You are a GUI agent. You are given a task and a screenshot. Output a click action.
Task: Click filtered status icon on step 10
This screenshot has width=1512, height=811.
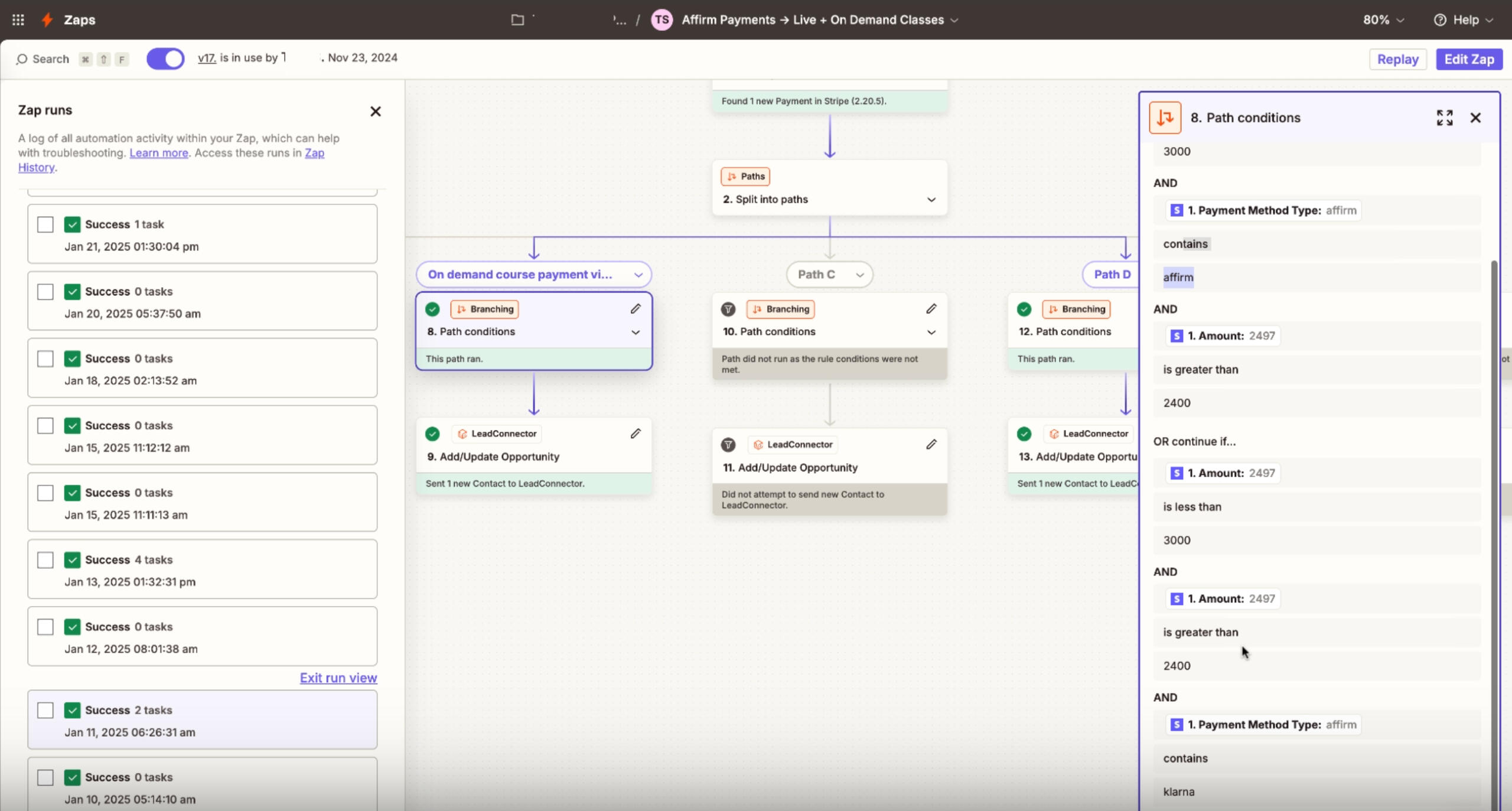728,309
